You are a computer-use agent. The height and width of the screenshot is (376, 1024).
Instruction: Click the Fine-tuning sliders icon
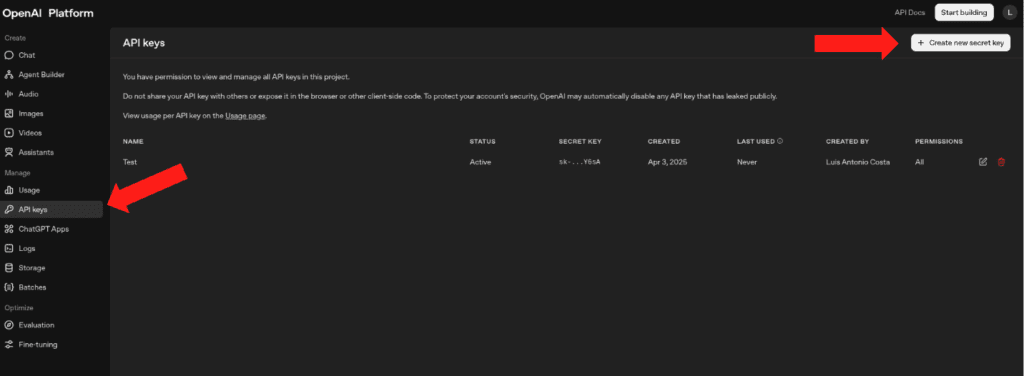9,345
